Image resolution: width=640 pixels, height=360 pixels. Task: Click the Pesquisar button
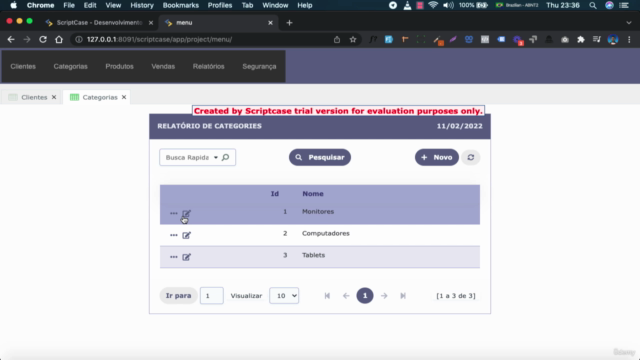pos(320,157)
